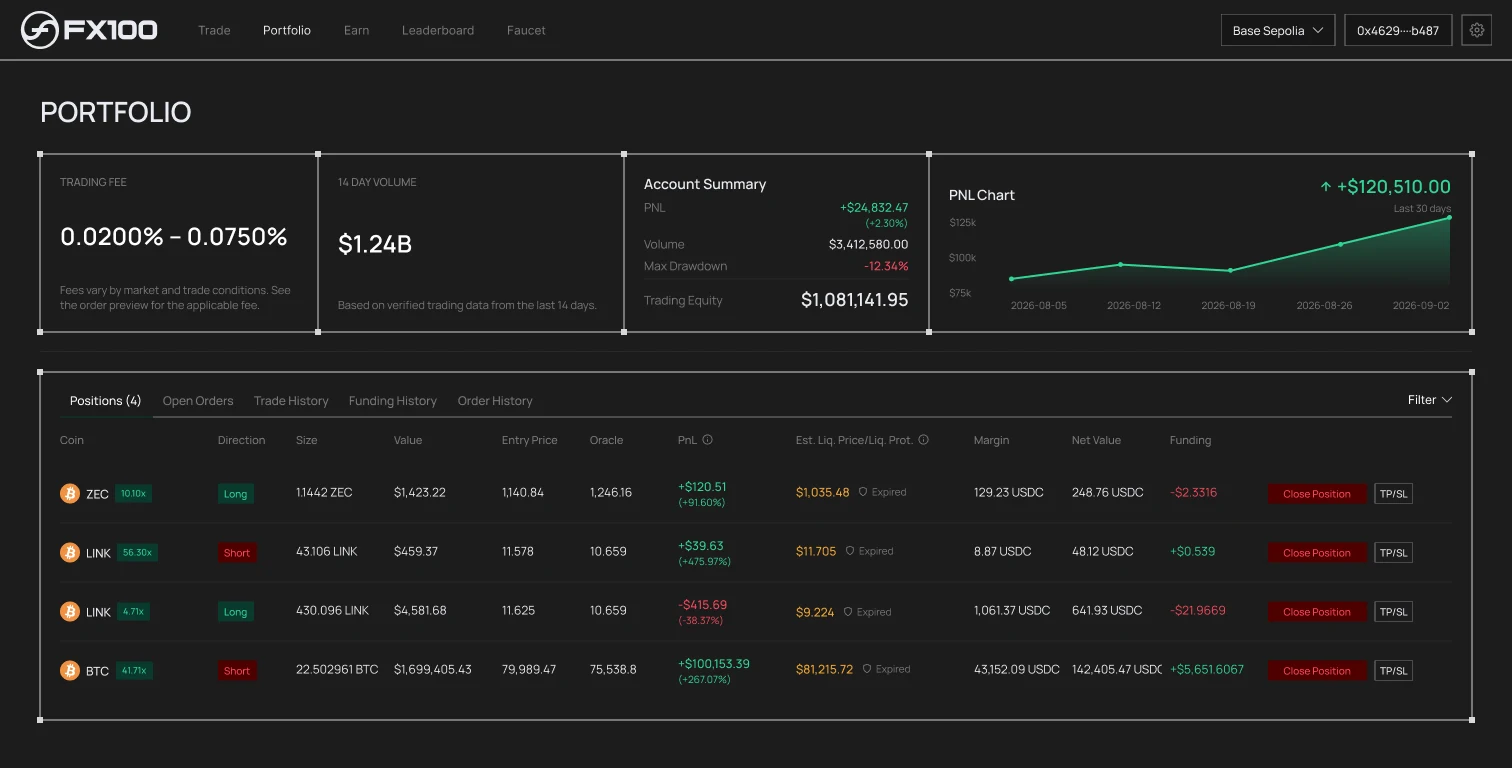Click info icon beside Est. Liq. Price header
Screen dimensions: 1512x768
click(x=923, y=440)
